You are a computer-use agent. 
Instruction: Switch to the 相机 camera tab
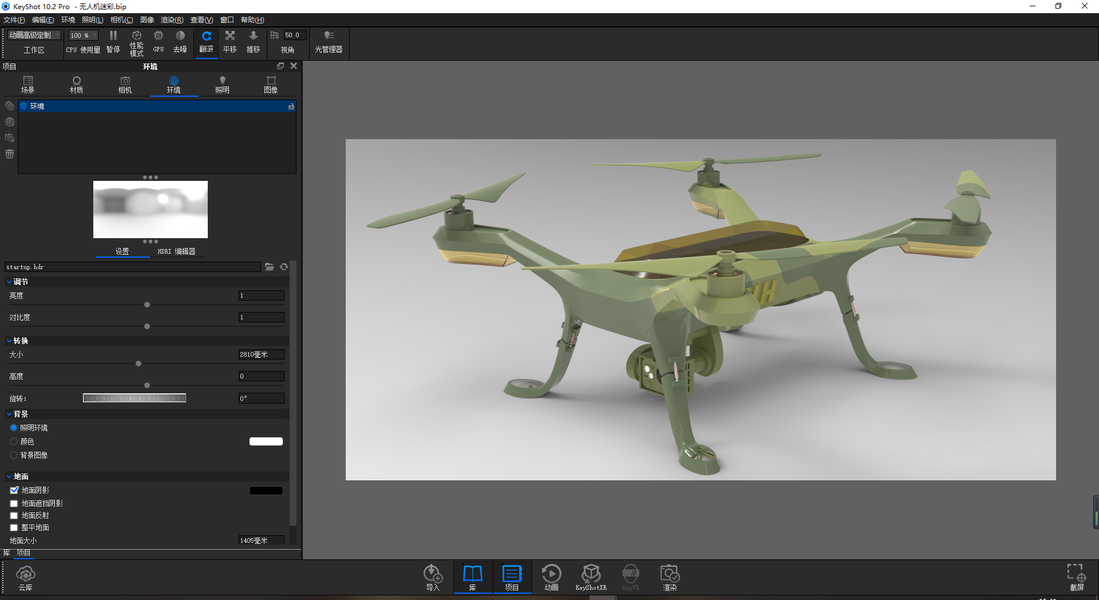pyautogui.click(x=125, y=85)
